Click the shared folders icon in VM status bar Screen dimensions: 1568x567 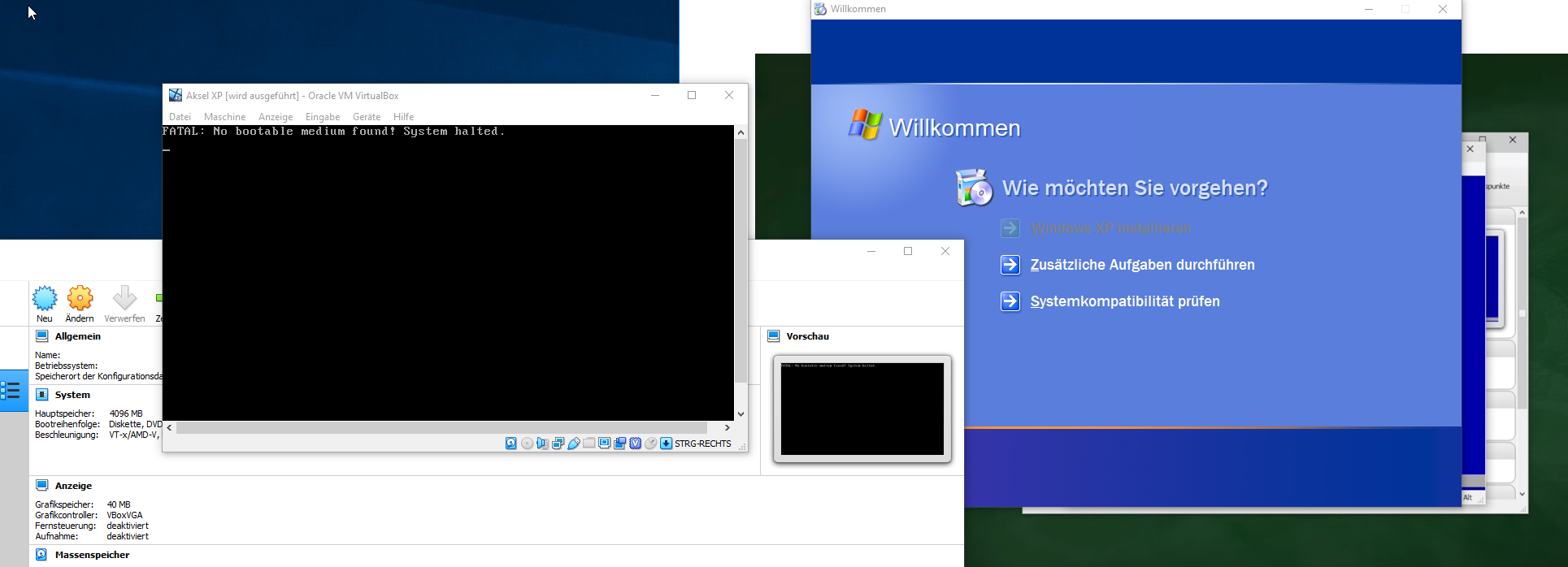coord(589,444)
